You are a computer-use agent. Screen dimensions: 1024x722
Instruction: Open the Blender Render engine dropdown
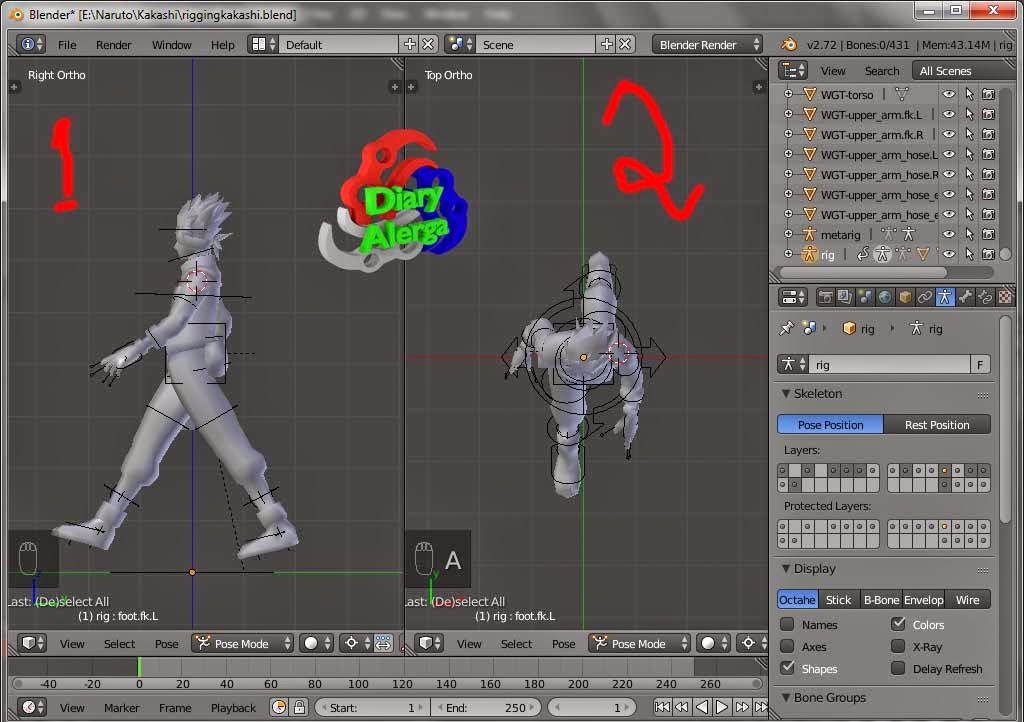[707, 44]
